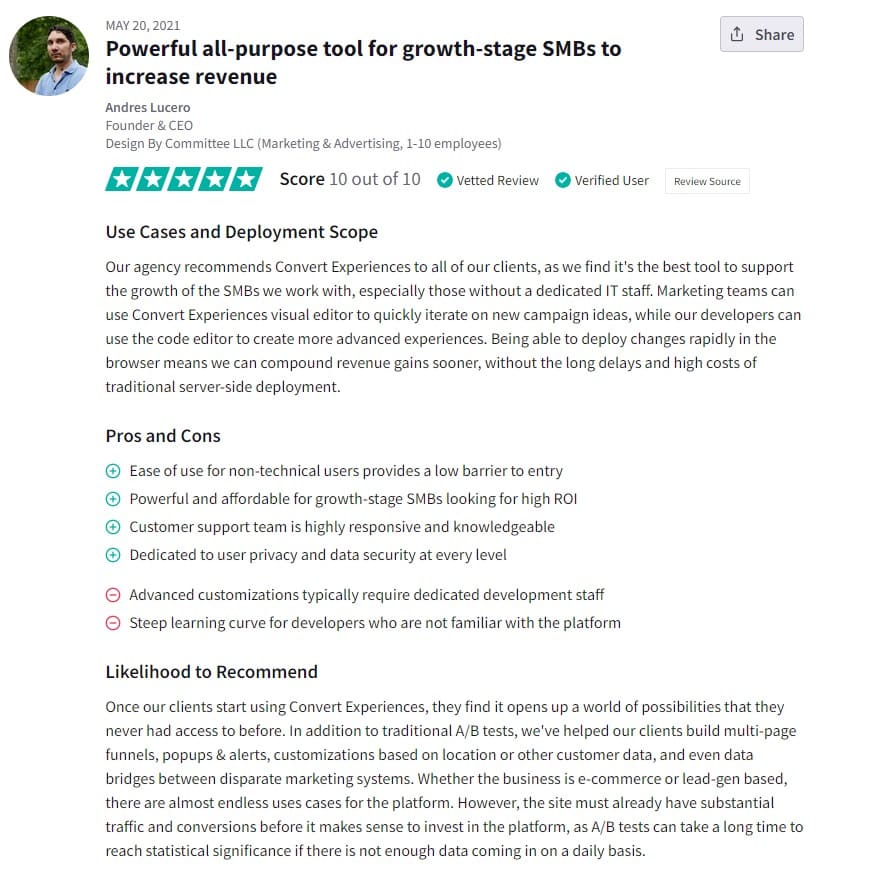
Task: Click the 'Likelihood to Recommend' heading
Action: pos(211,672)
